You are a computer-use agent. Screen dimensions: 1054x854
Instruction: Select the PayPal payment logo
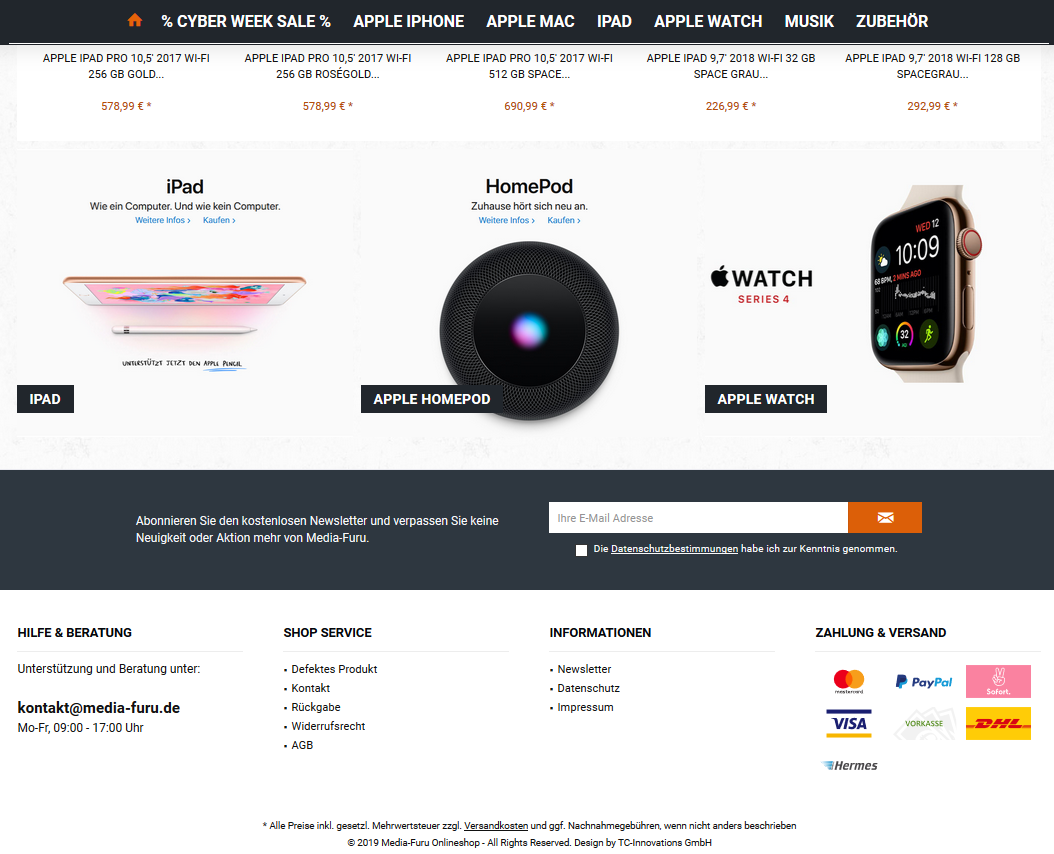click(924, 681)
